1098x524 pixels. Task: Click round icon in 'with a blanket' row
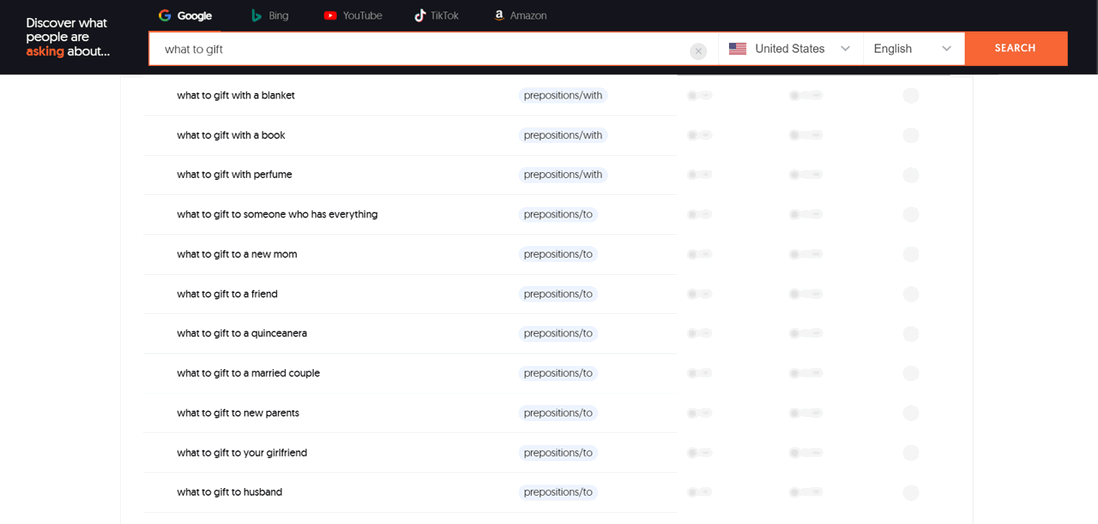pyautogui.click(x=910, y=96)
